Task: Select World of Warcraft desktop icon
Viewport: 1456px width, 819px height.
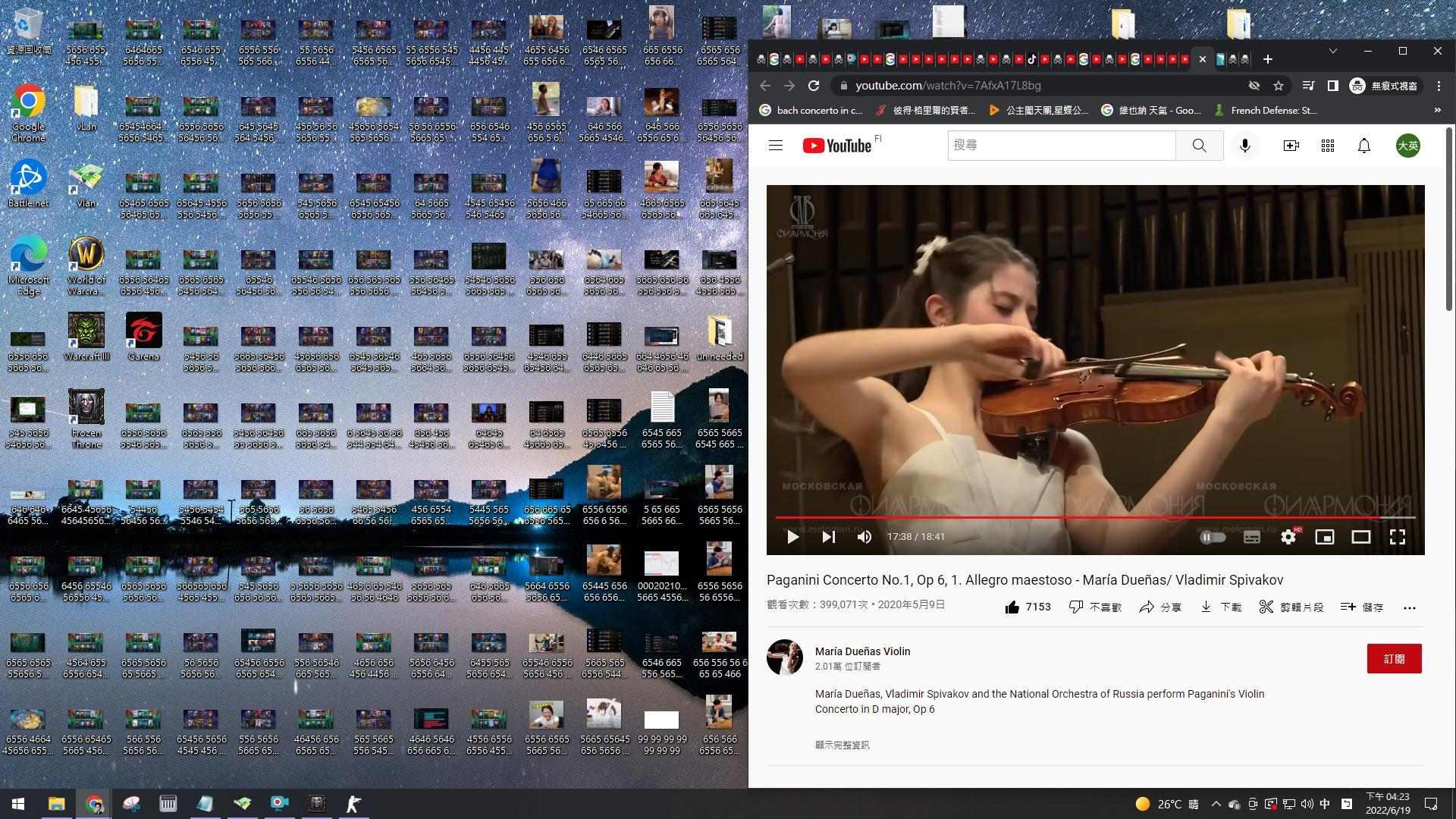Action: (86, 265)
